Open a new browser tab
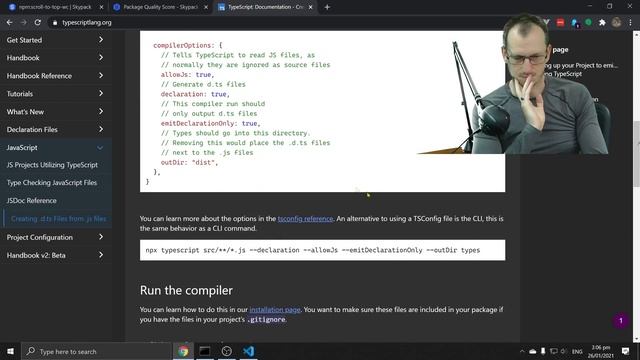 [x=327, y=7]
